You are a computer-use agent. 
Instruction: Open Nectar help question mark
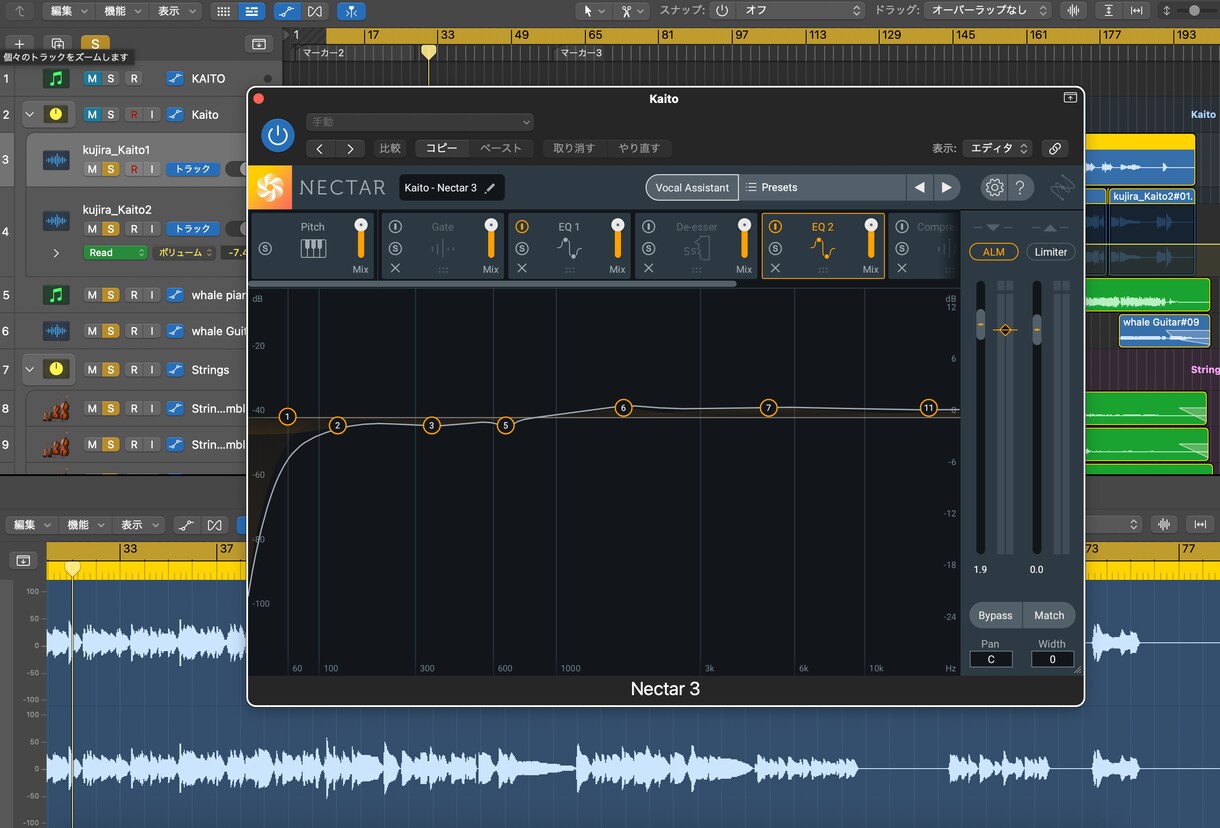(1020, 187)
